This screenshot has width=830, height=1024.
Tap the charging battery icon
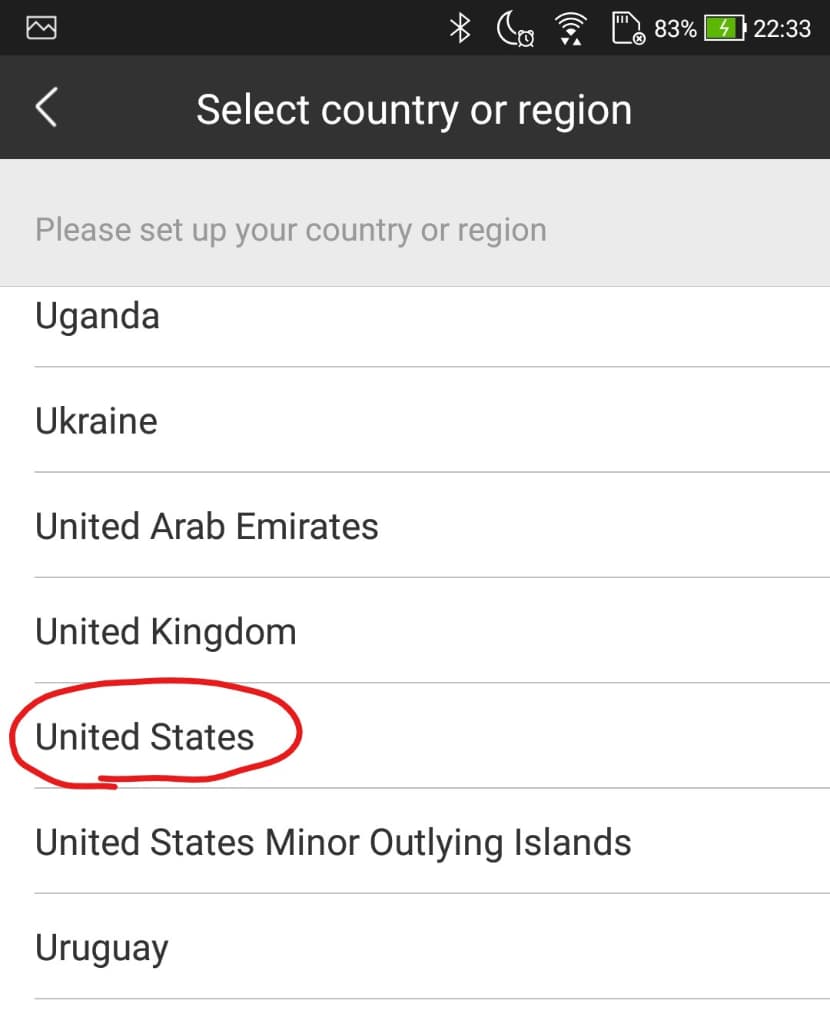coord(724,29)
